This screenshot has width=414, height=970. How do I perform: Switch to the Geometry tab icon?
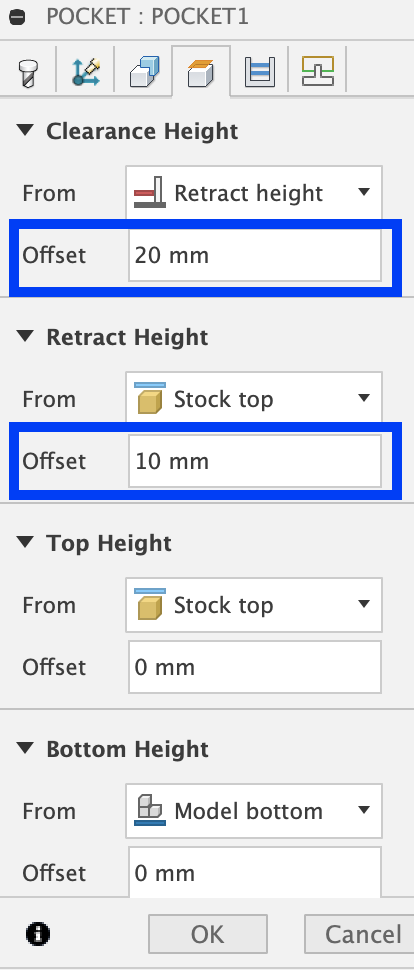pyautogui.click(x=145, y=72)
